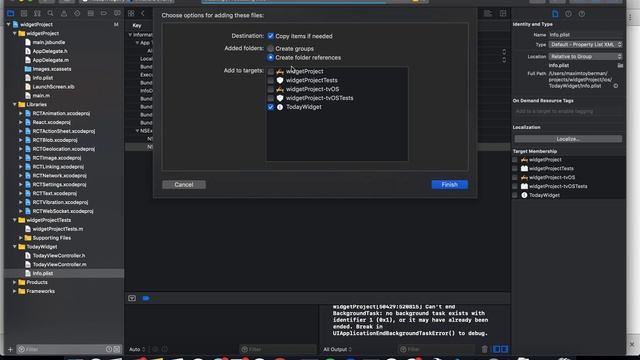Viewport: 640px width, 360px height.
Task: Open the Type dropdown Default Property List XML
Action: tap(585, 44)
